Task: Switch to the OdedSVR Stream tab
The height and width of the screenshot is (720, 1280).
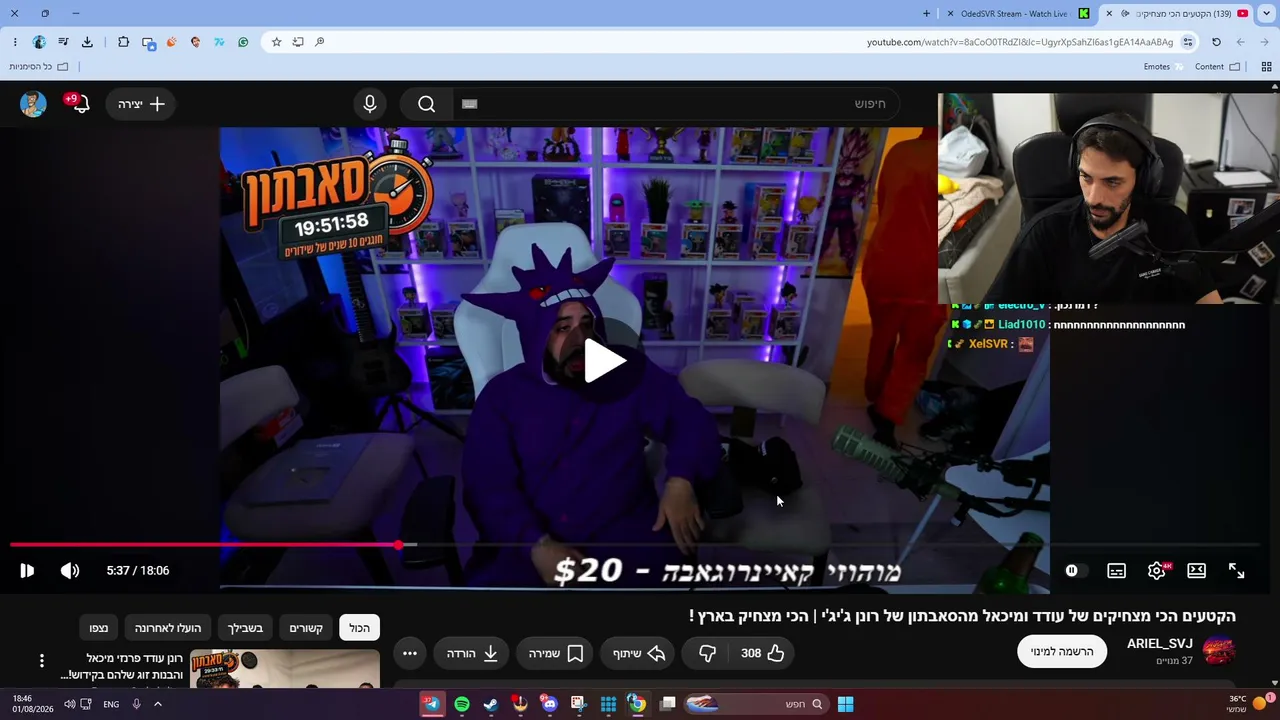Action: coord(1014,14)
